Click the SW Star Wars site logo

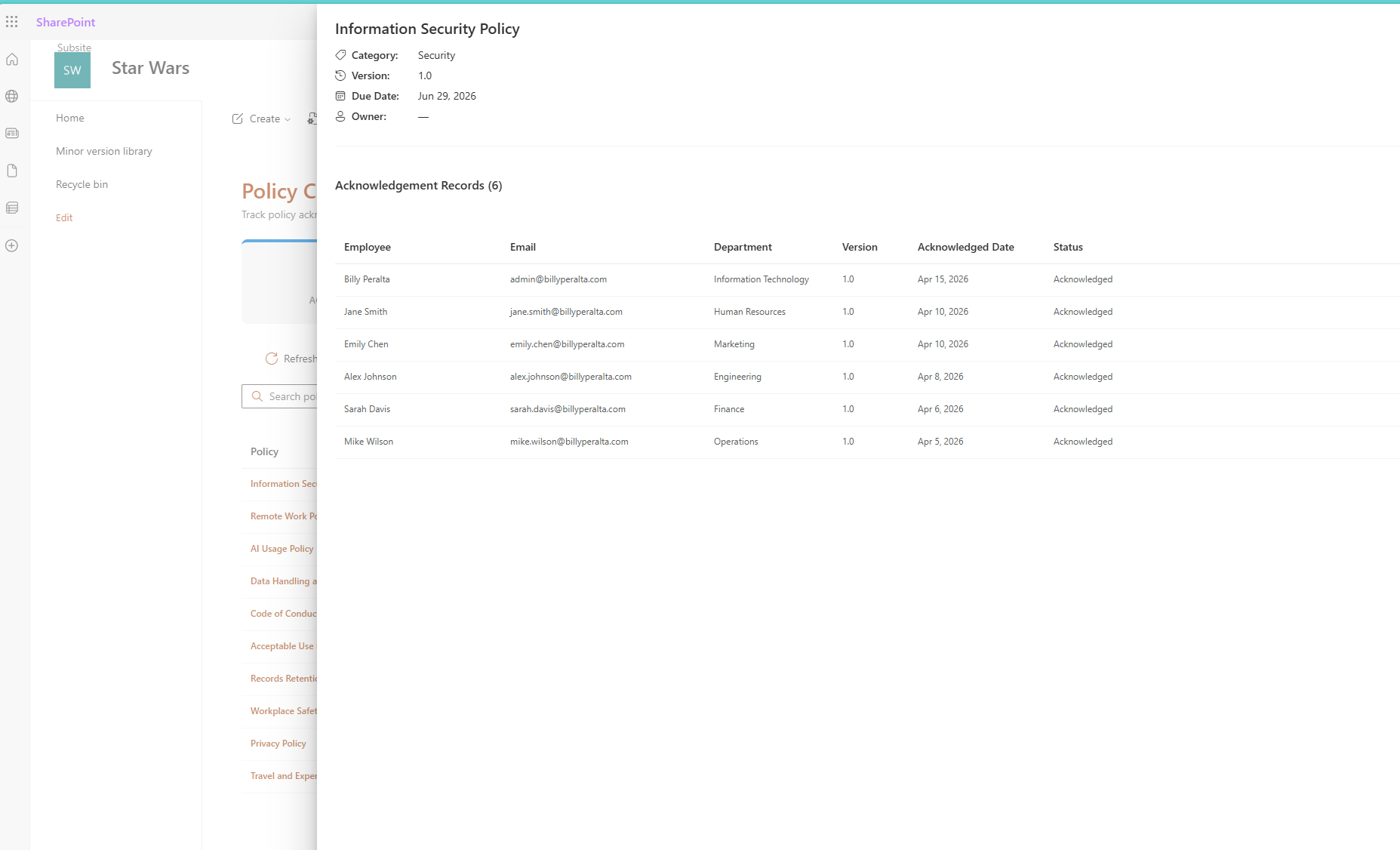tap(72, 69)
